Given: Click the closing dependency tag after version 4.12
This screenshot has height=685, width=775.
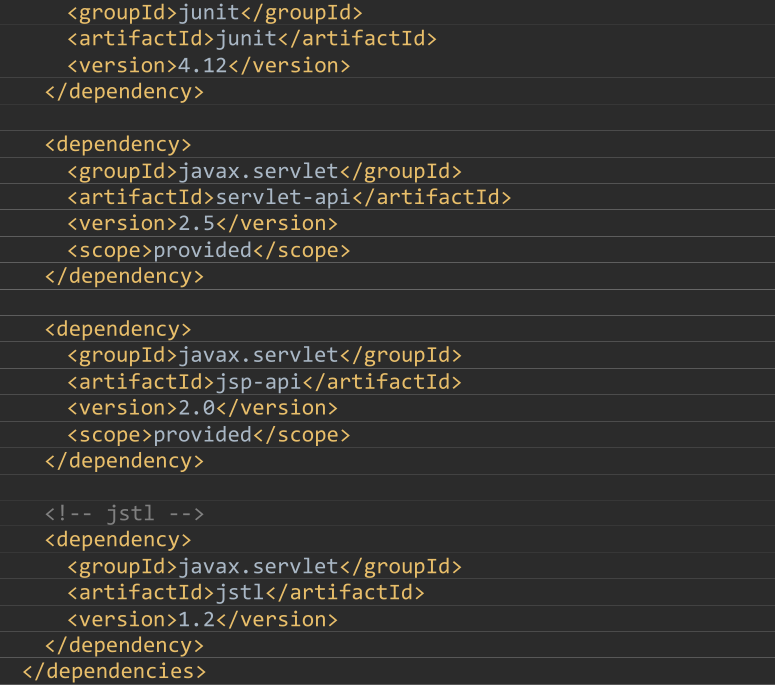Looking at the screenshot, I should pyautogui.click(x=124, y=92).
